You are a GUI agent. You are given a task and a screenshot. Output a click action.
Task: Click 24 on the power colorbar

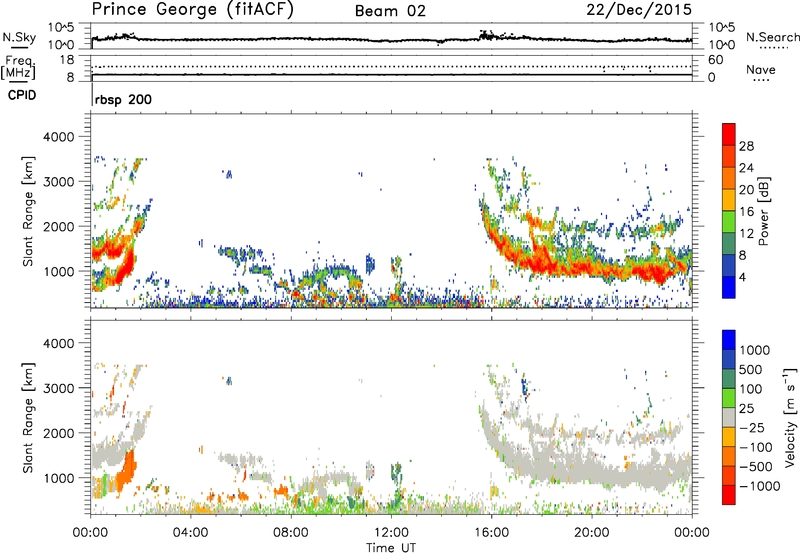(x=746, y=168)
